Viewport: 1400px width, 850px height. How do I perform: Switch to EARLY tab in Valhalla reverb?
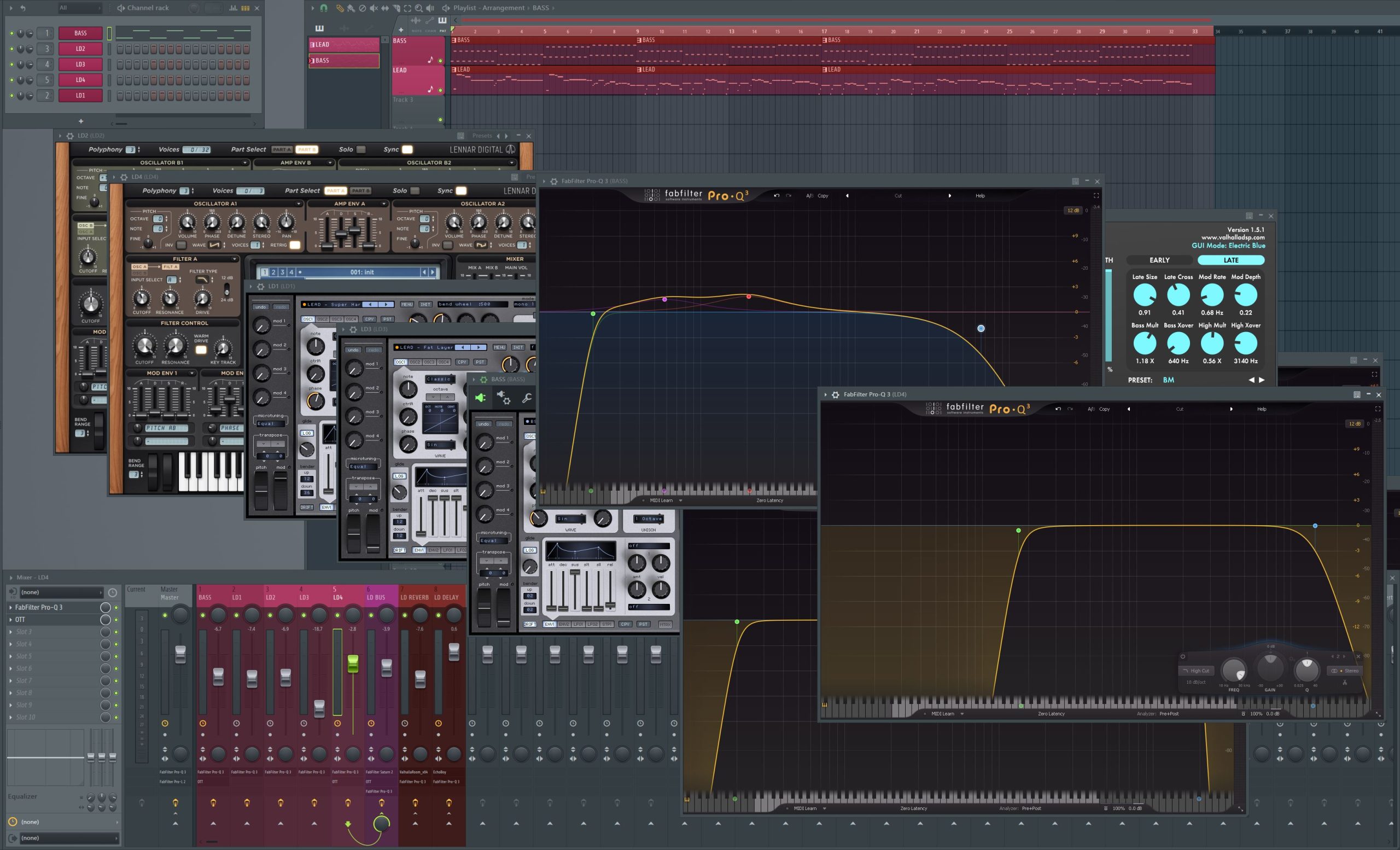(1159, 260)
